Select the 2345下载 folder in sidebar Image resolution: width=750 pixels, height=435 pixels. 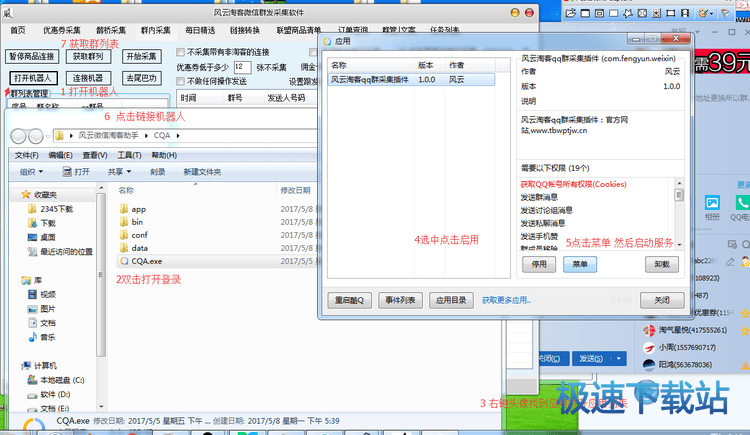(56, 209)
